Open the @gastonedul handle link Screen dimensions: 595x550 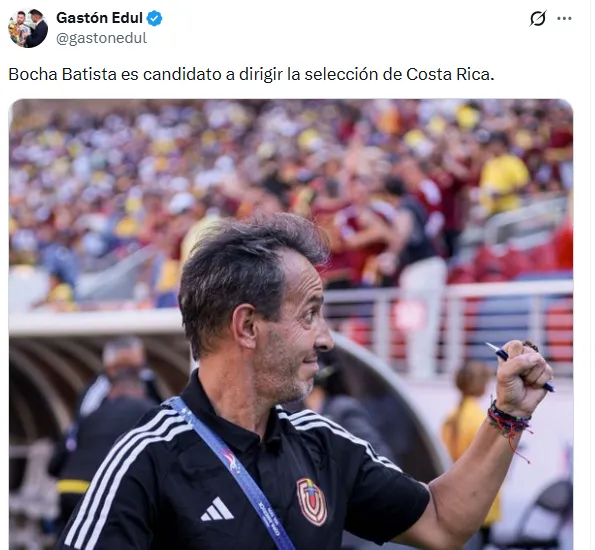[101, 38]
